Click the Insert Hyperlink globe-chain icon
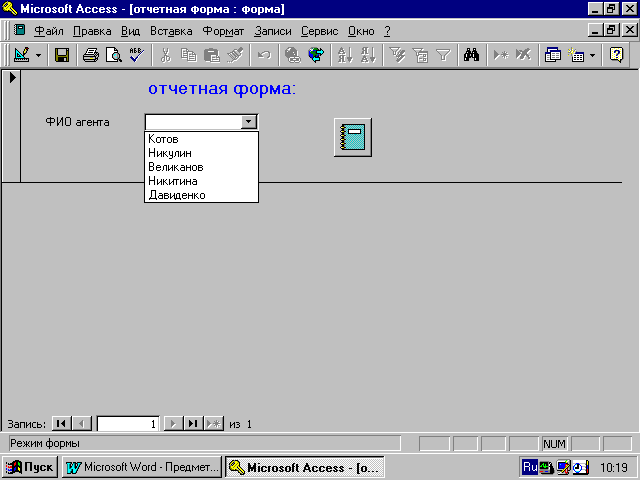640x480 pixels. [293, 55]
